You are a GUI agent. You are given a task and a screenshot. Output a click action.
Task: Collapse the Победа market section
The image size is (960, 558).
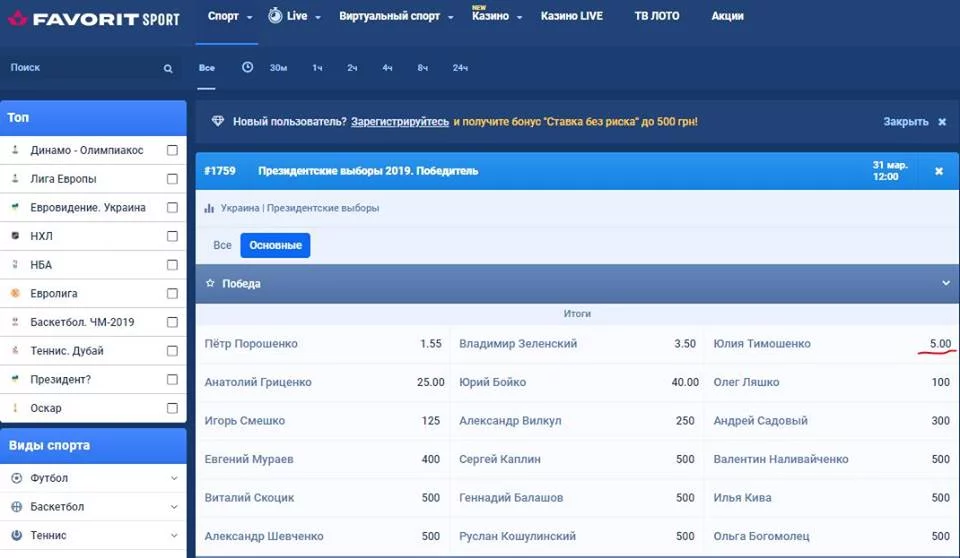tap(945, 284)
